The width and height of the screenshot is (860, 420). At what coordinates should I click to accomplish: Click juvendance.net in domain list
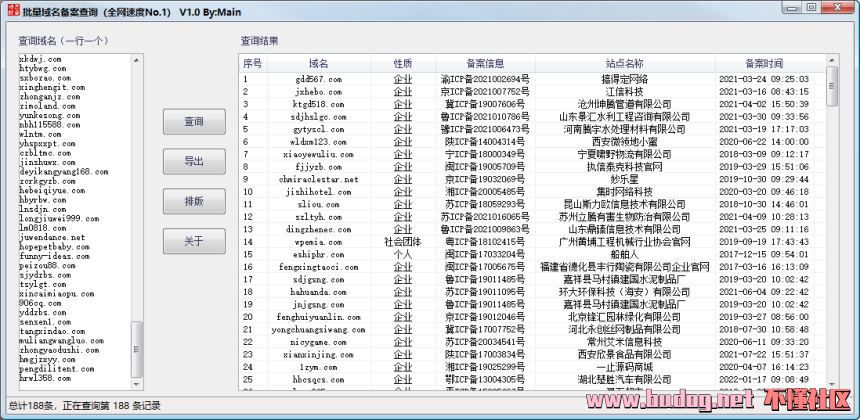[52, 237]
